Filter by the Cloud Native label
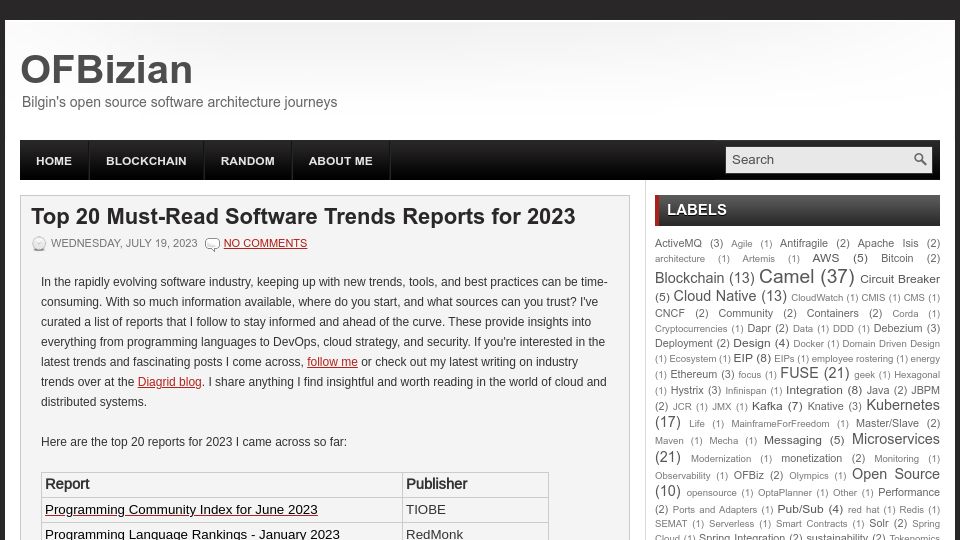 click(x=714, y=296)
